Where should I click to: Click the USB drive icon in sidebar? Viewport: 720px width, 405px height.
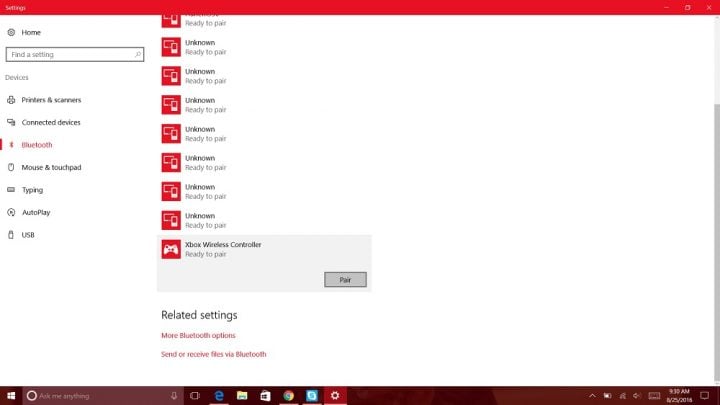click(11, 235)
